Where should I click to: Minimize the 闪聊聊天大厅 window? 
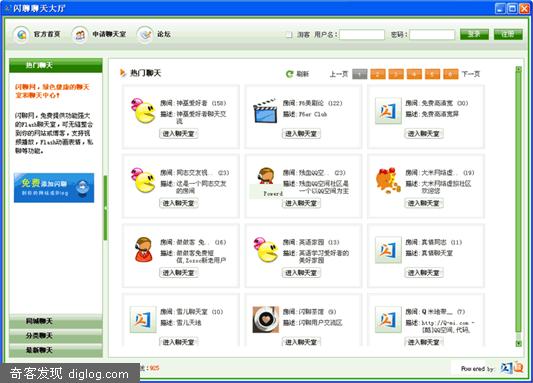click(x=500, y=8)
